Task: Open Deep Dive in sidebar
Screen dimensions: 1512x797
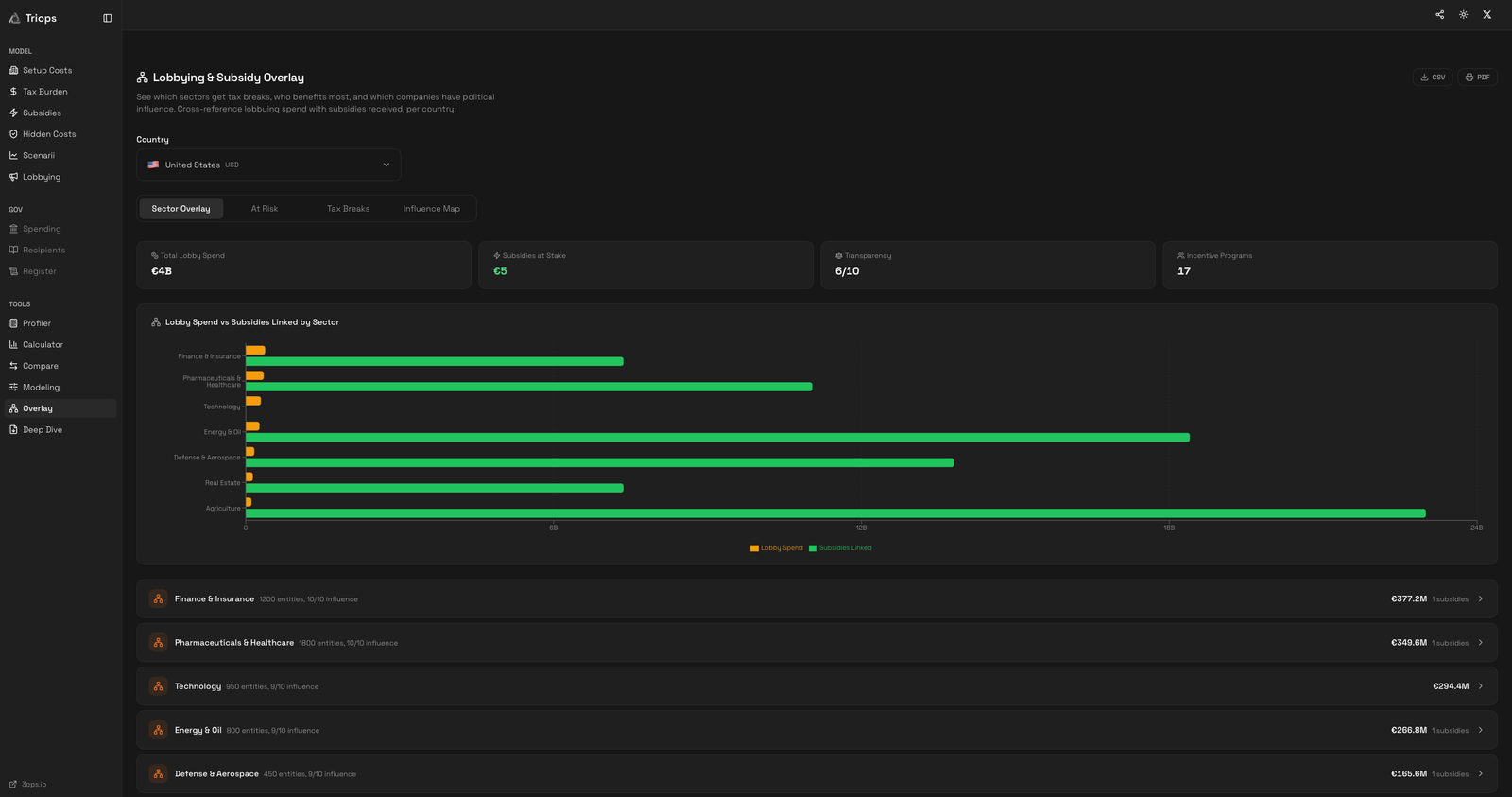Action: [x=43, y=430]
